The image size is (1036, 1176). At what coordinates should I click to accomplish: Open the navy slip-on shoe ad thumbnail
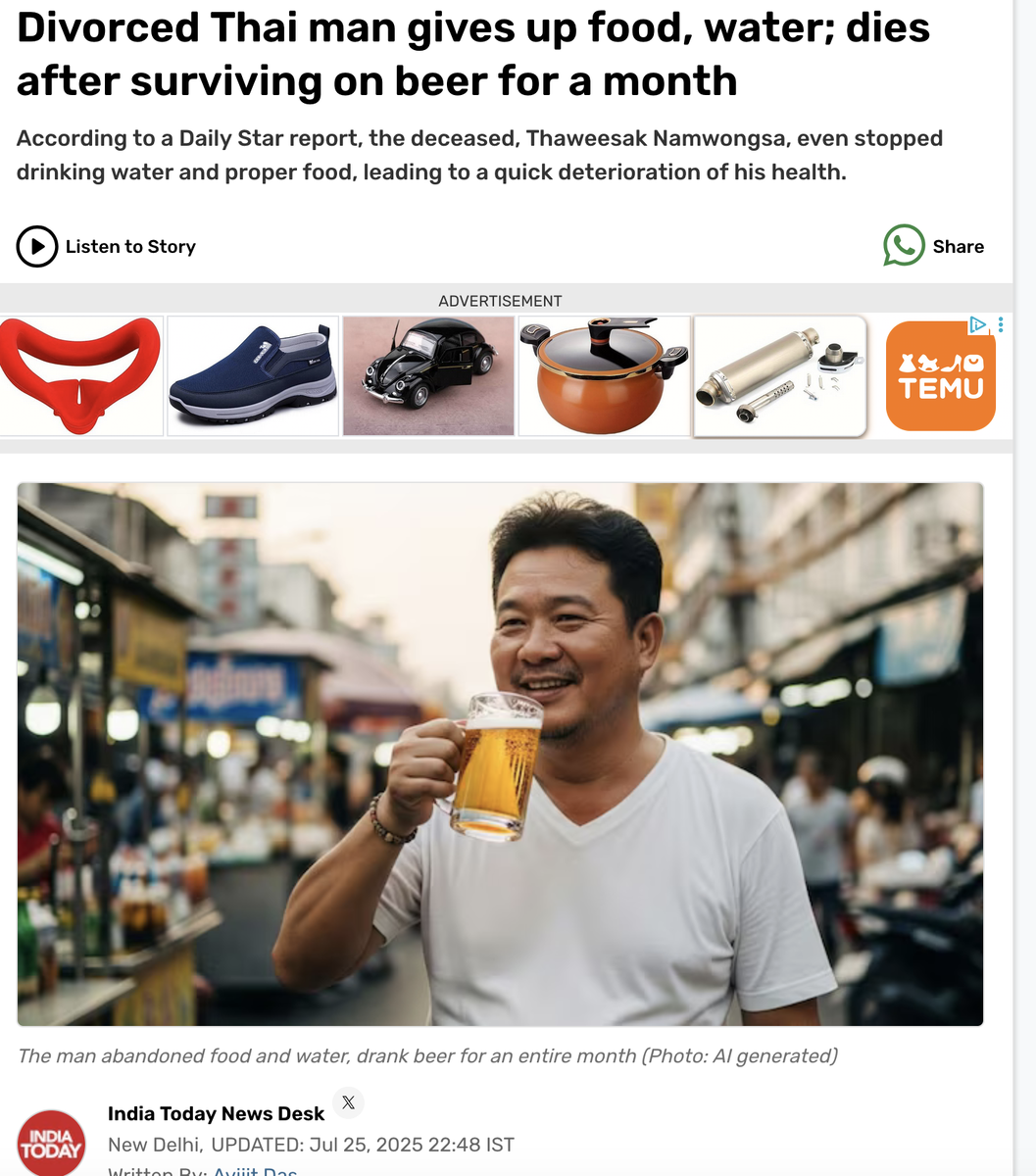pos(253,375)
